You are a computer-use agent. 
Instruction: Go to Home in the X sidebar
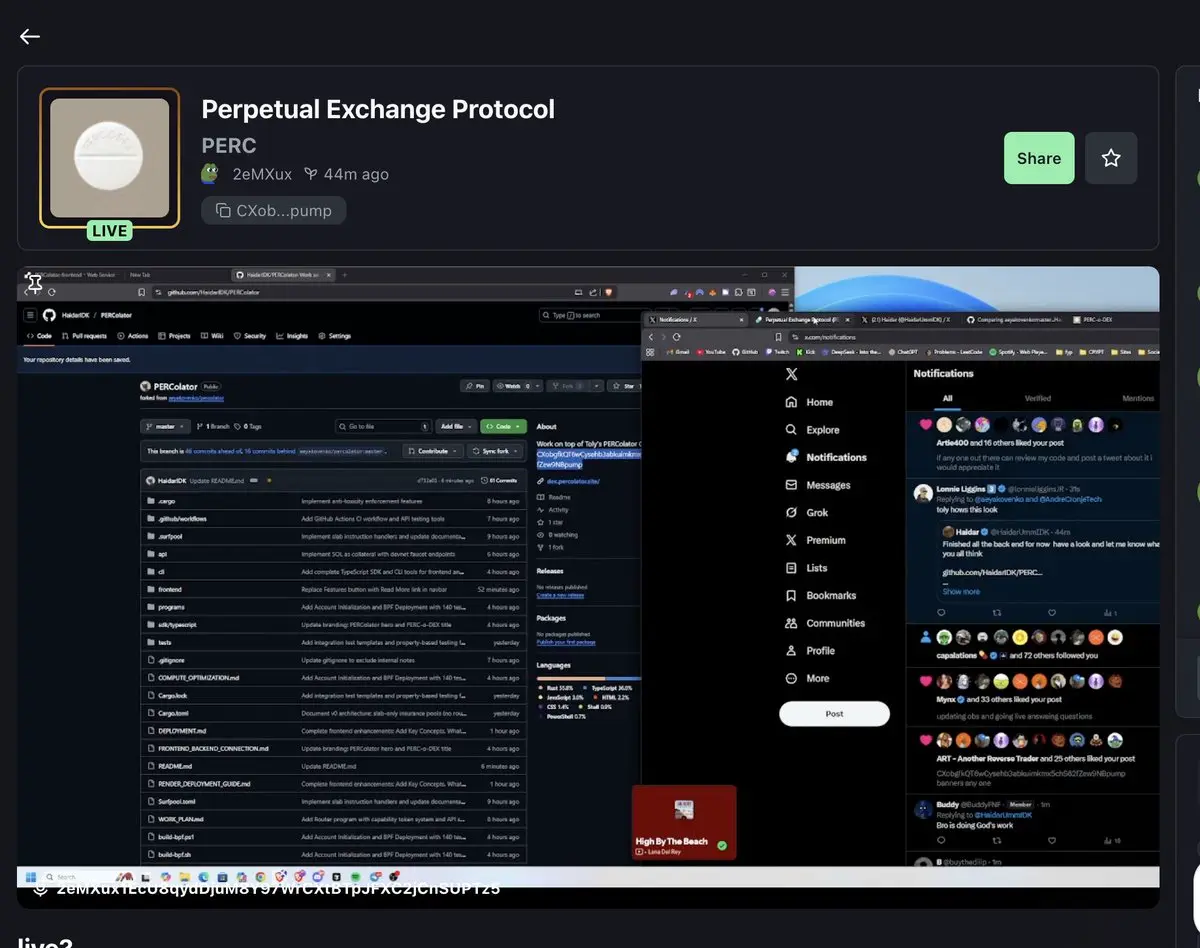click(x=808, y=402)
